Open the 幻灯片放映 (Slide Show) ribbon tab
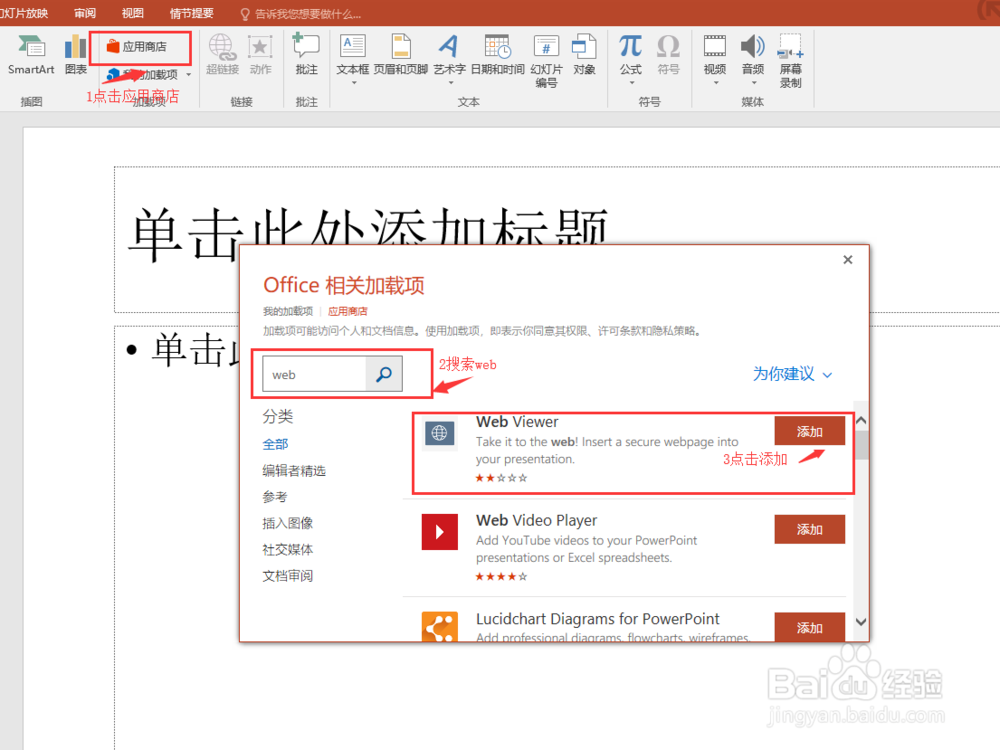The height and width of the screenshot is (750, 1000). [x=24, y=13]
